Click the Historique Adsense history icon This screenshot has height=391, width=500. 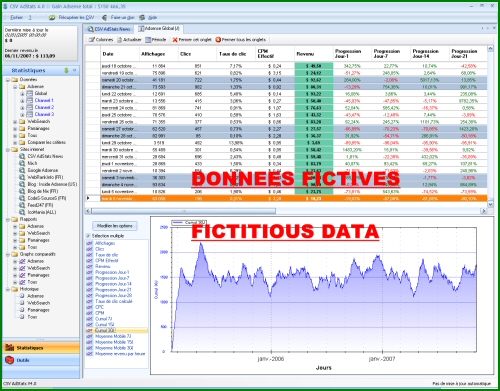(x=22, y=296)
